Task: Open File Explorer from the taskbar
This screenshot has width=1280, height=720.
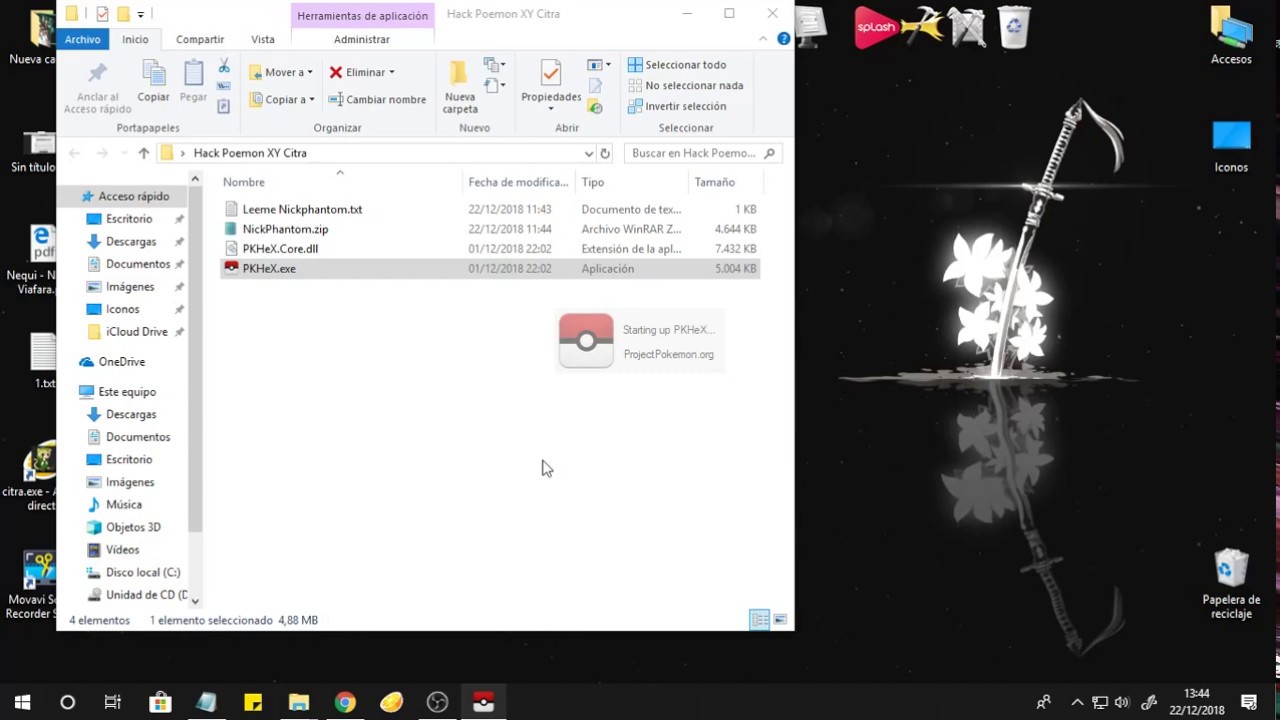Action: pos(299,703)
